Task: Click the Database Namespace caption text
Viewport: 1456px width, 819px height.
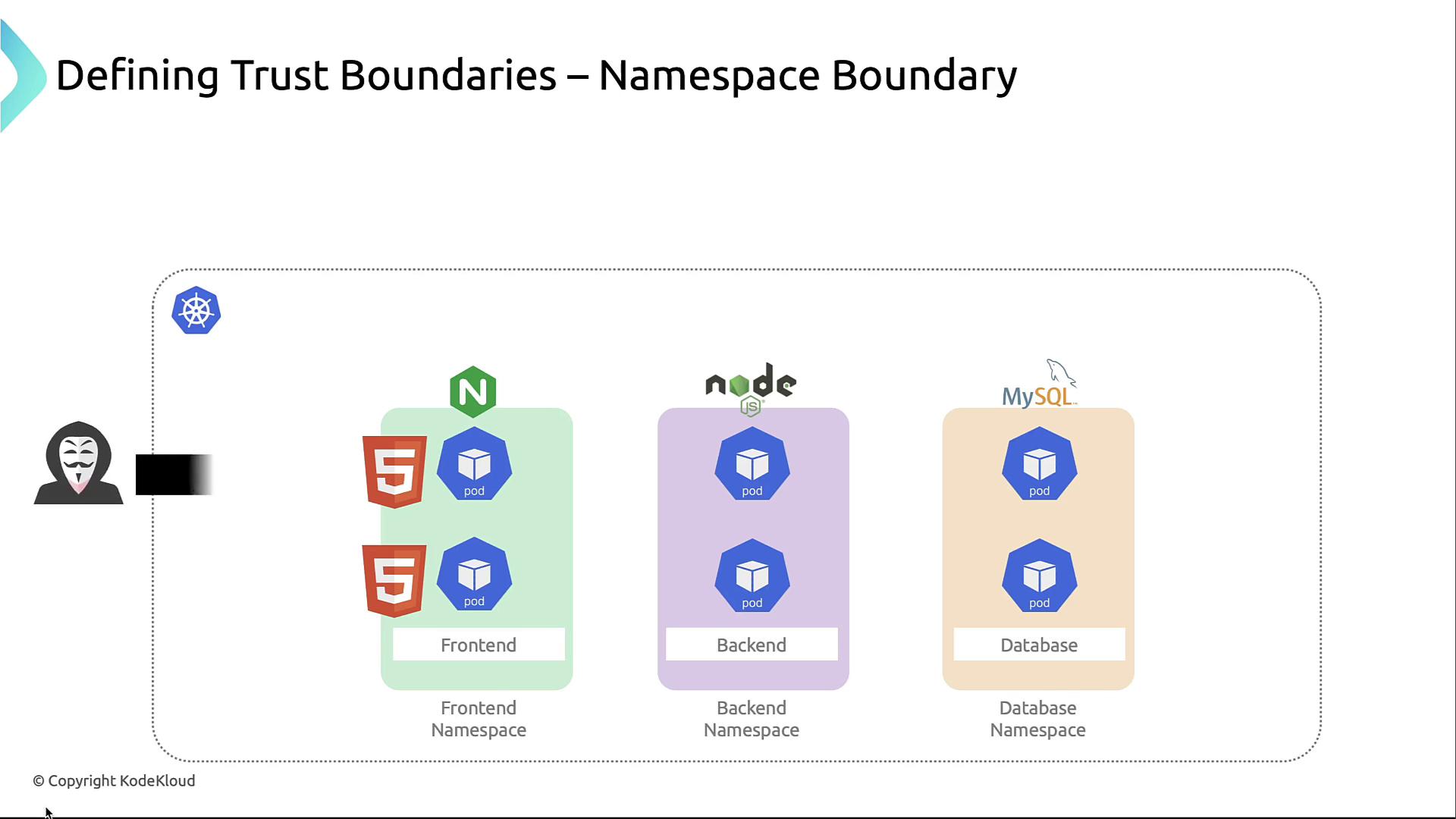Action: point(1037,718)
